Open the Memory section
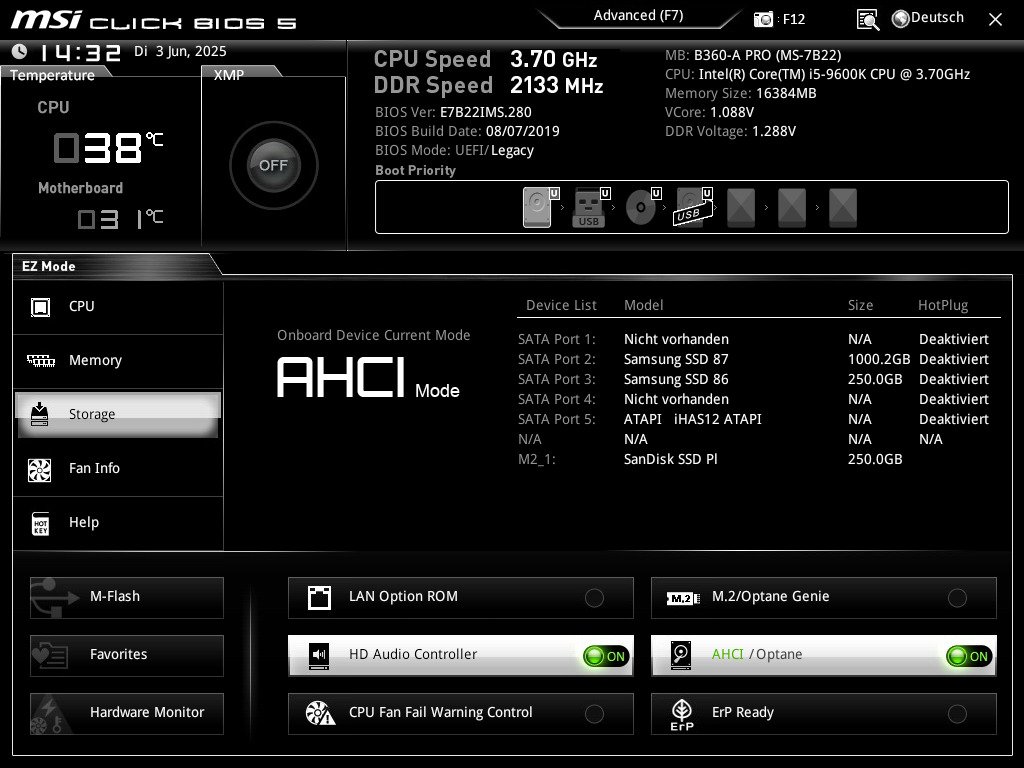The height and width of the screenshot is (768, 1024). click(x=118, y=361)
